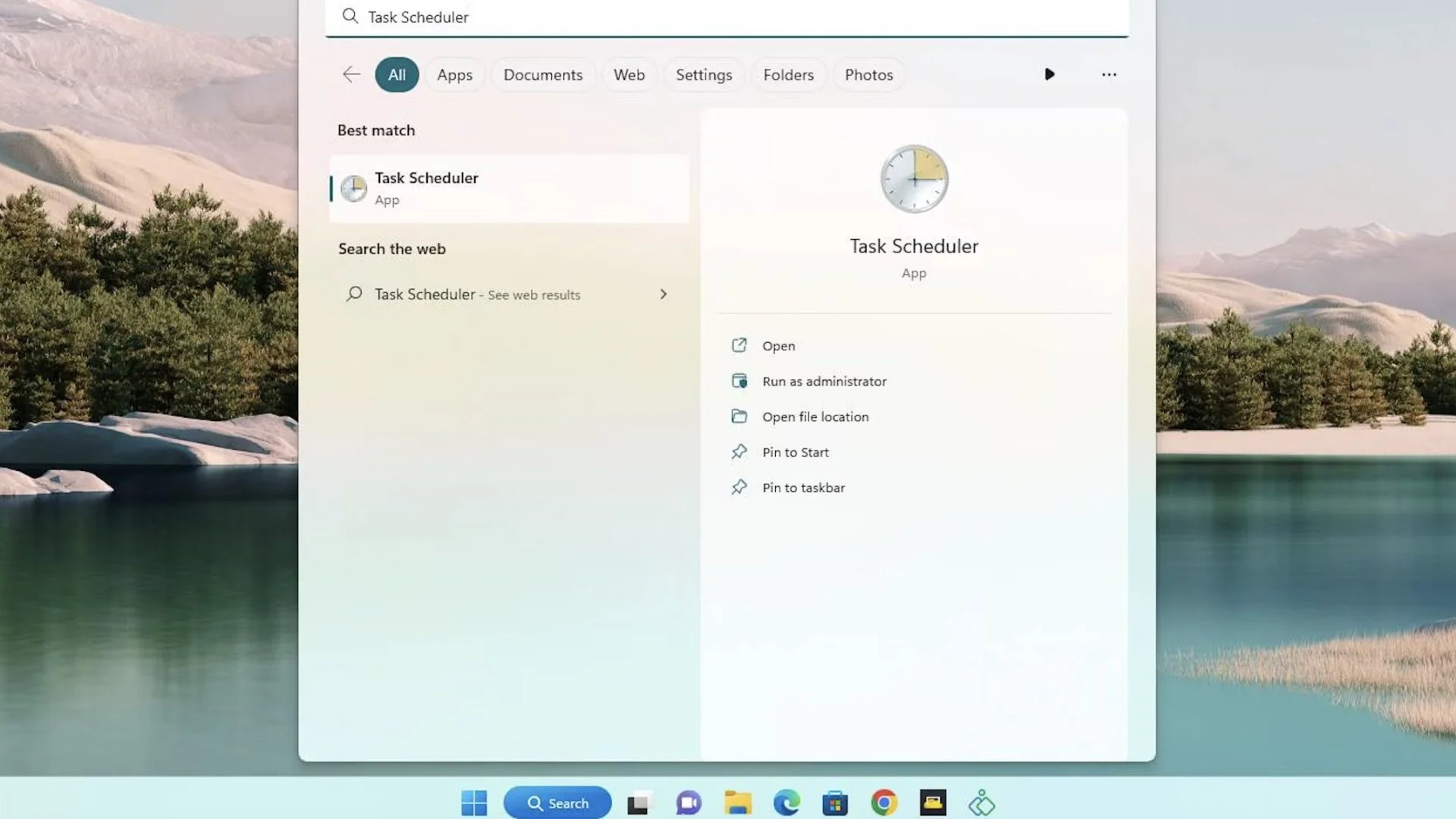
Task: Click the Best match heading
Action: click(x=376, y=130)
